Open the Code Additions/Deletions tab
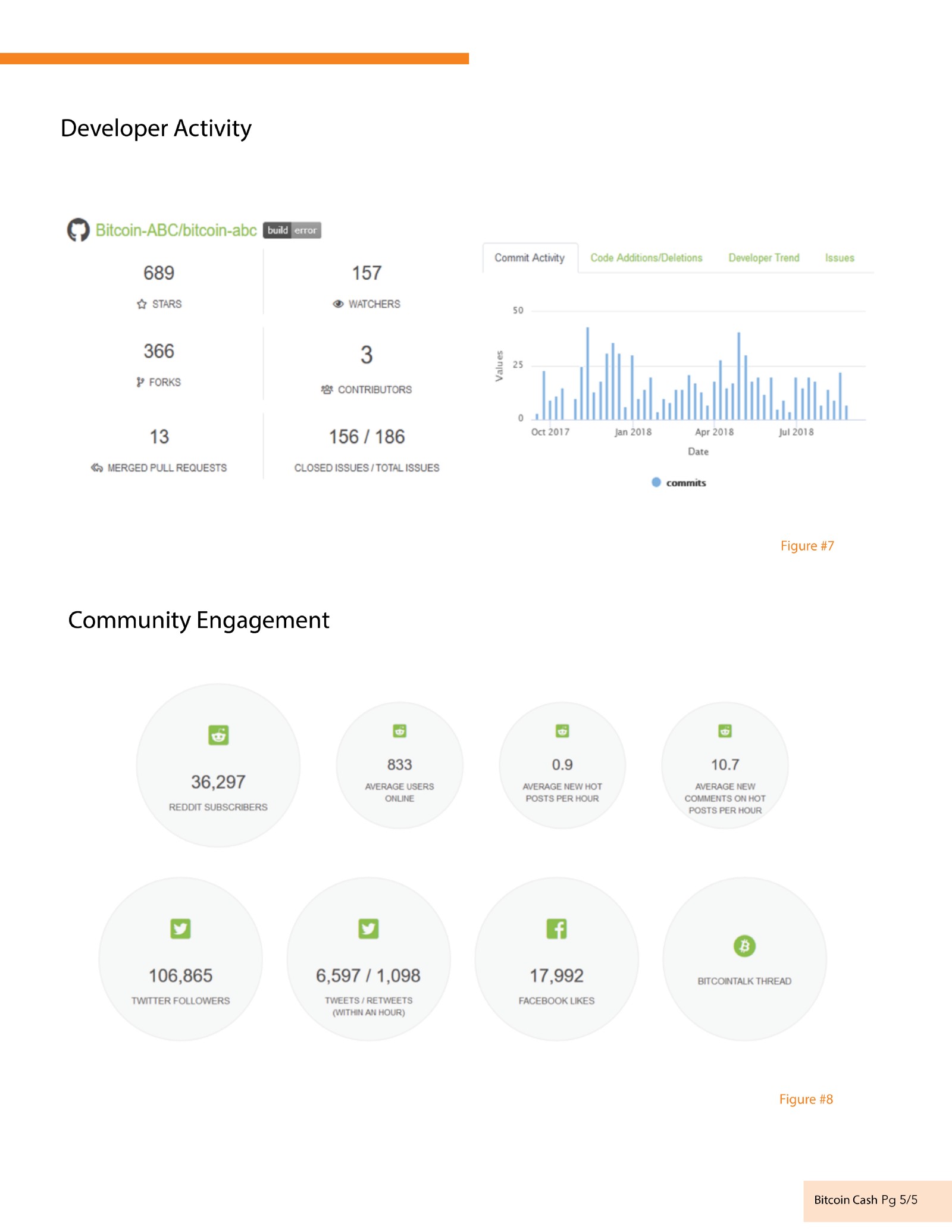 (x=646, y=258)
